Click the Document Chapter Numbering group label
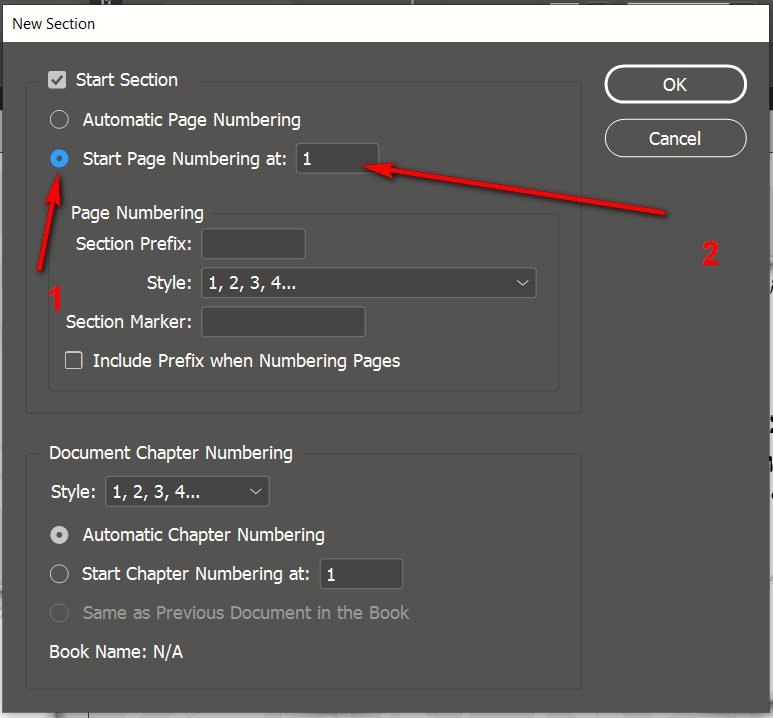 [x=171, y=453]
